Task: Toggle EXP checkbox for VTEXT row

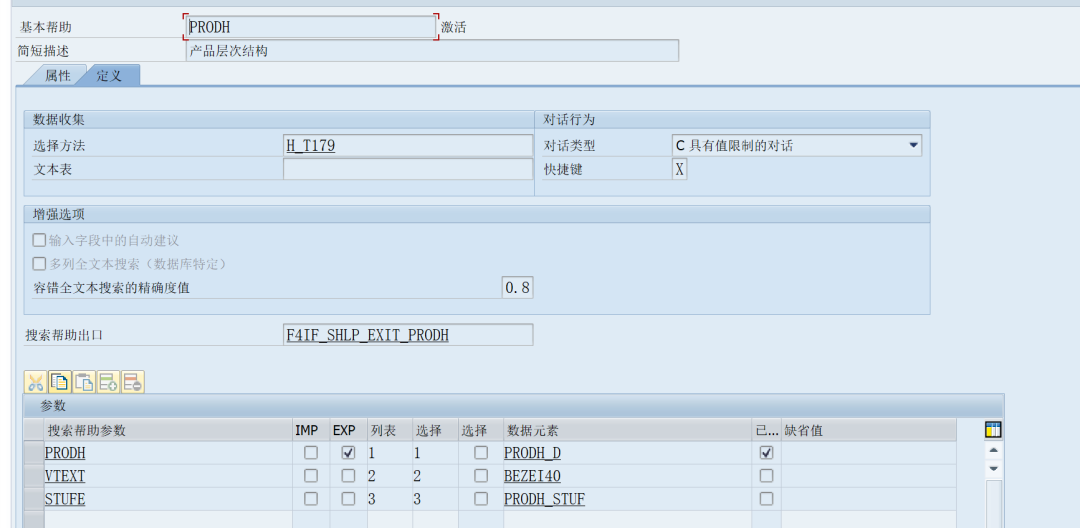Action: point(349,476)
